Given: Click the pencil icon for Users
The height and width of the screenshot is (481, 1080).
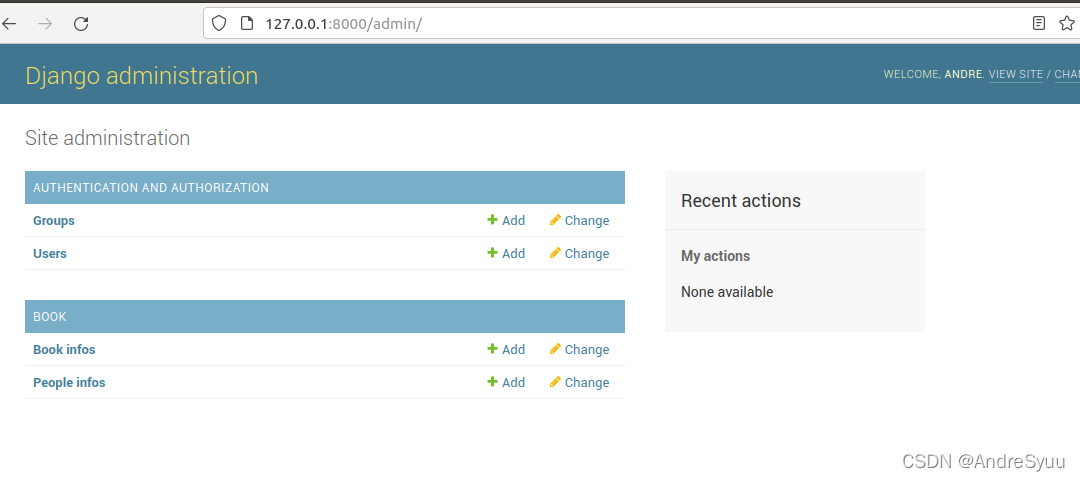Looking at the screenshot, I should (555, 253).
